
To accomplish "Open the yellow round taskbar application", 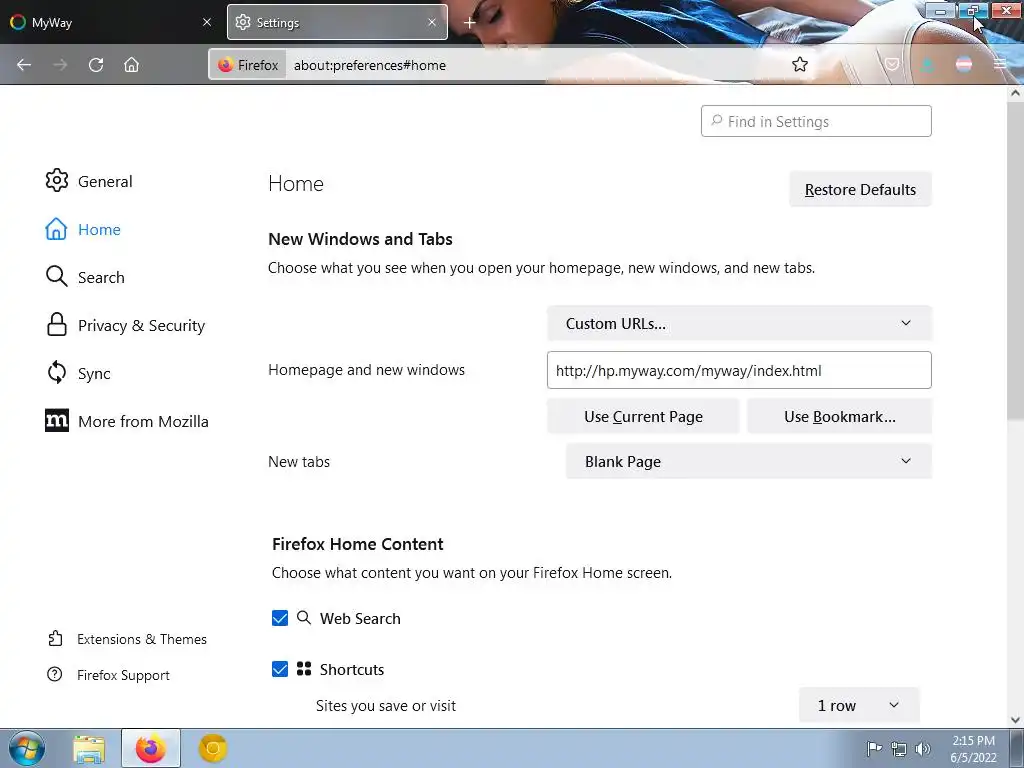I will [x=212, y=748].
